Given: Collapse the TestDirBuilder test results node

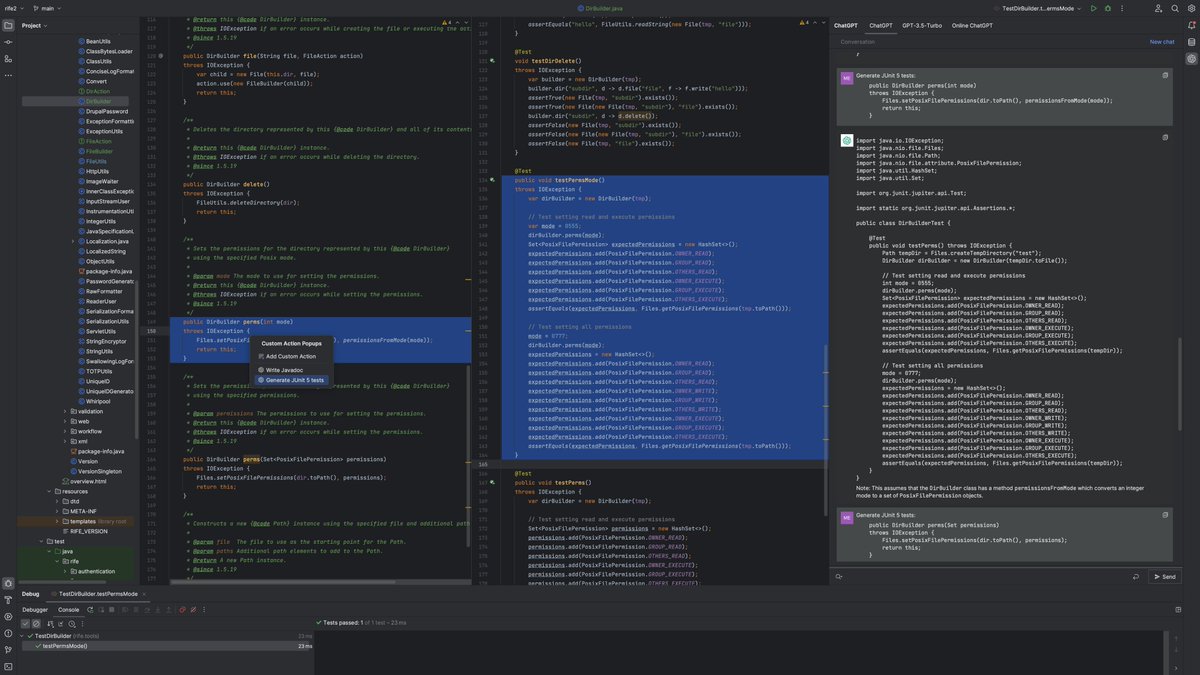Looking at the screenshot, I should coord(24,636).
